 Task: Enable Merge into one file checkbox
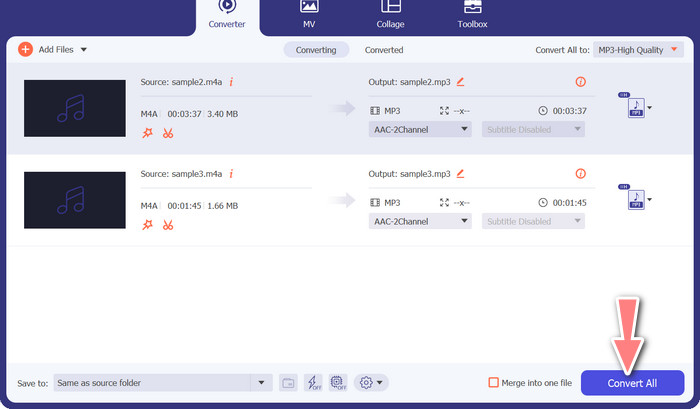coord(493,383)
